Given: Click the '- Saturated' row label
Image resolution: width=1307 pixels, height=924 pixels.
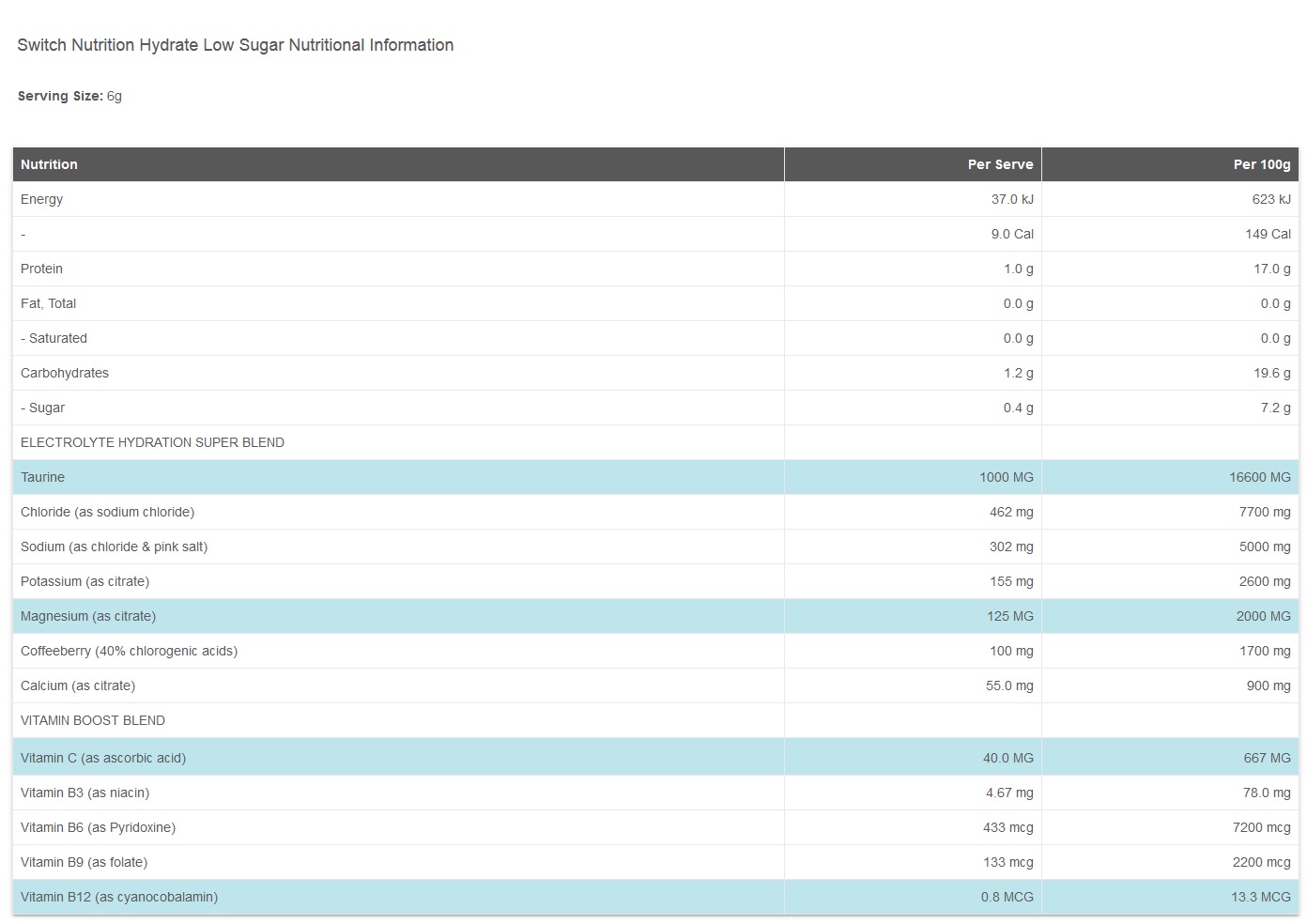Looking at the screenshot, I should (x=54, y=338).
